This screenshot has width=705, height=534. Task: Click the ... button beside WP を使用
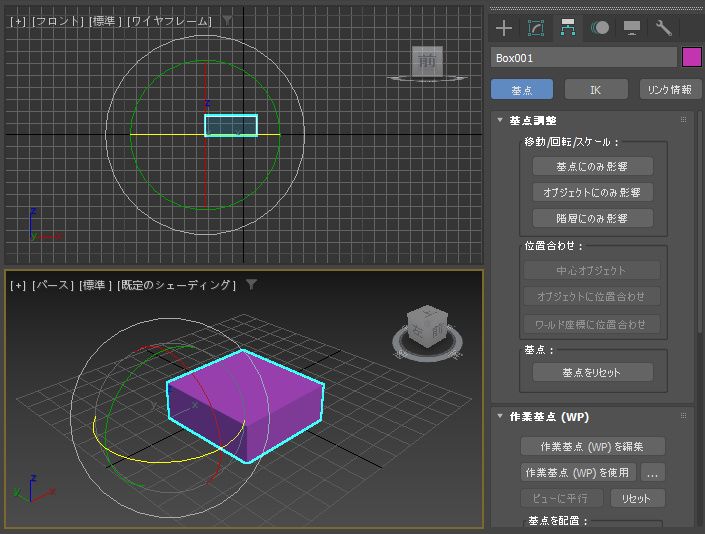(652, 472)
